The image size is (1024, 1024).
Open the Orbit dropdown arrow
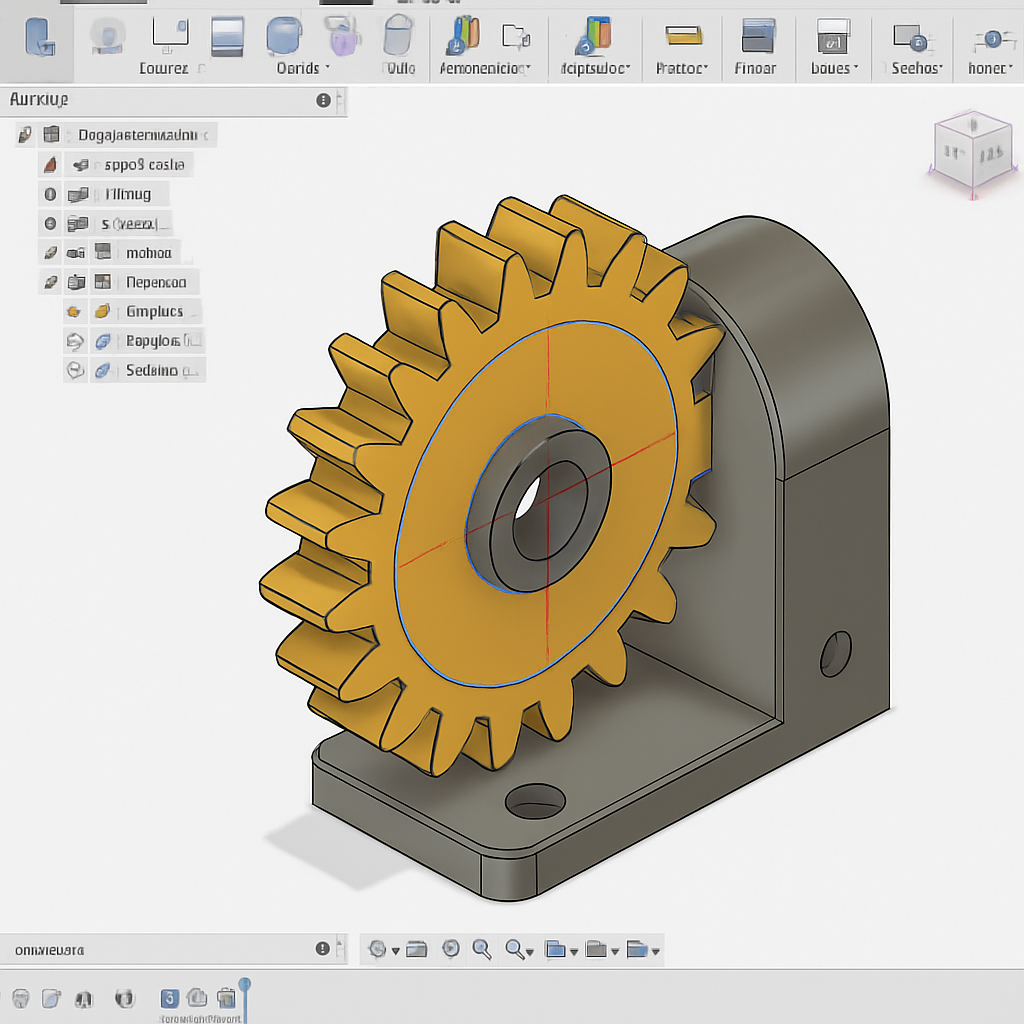coord(395,950)
